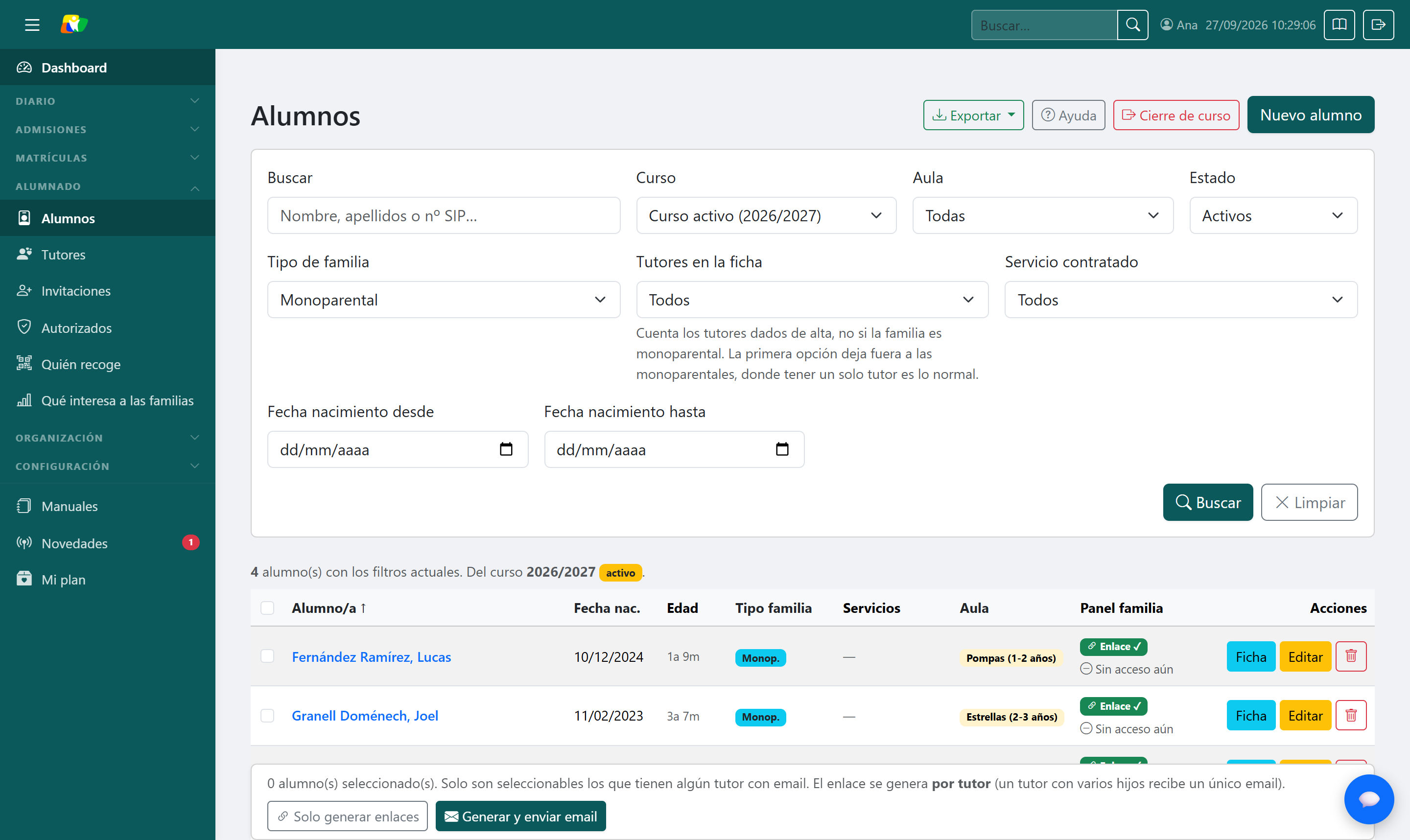Viewport: 1410px width, 840px height.
Task: Expand the Exportar dropdown button
Action: [973, 115]
